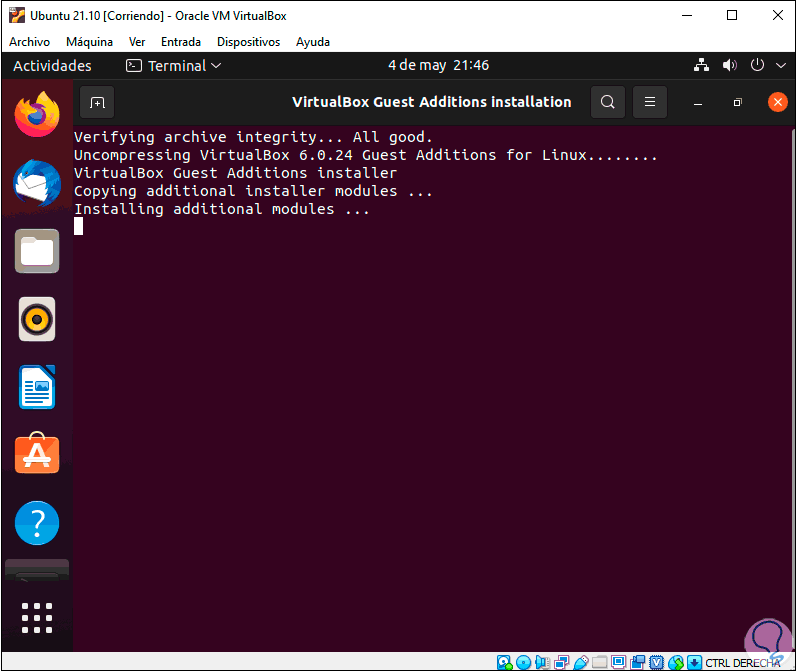Viewport: 798px width, 671px height.
Task: Restore the terminal window size
Action: tap(737, 103)
